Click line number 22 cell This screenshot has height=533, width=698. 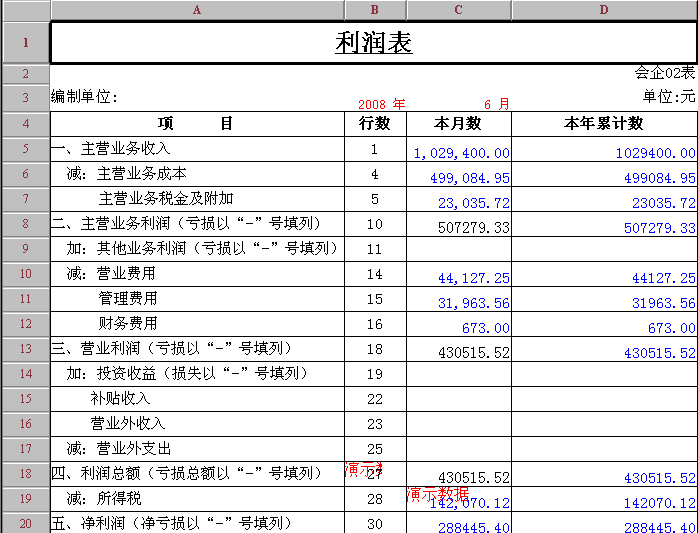click(x=375, y=399)
